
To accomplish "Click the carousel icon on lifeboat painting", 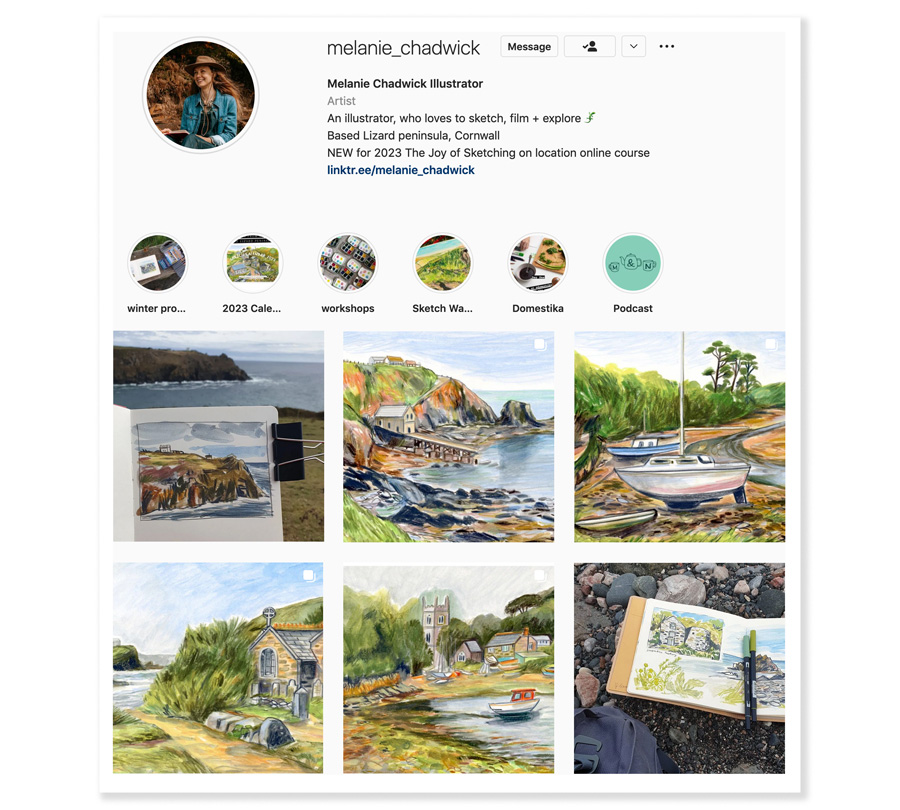I will pyautogui.click(x=540, y=344).
